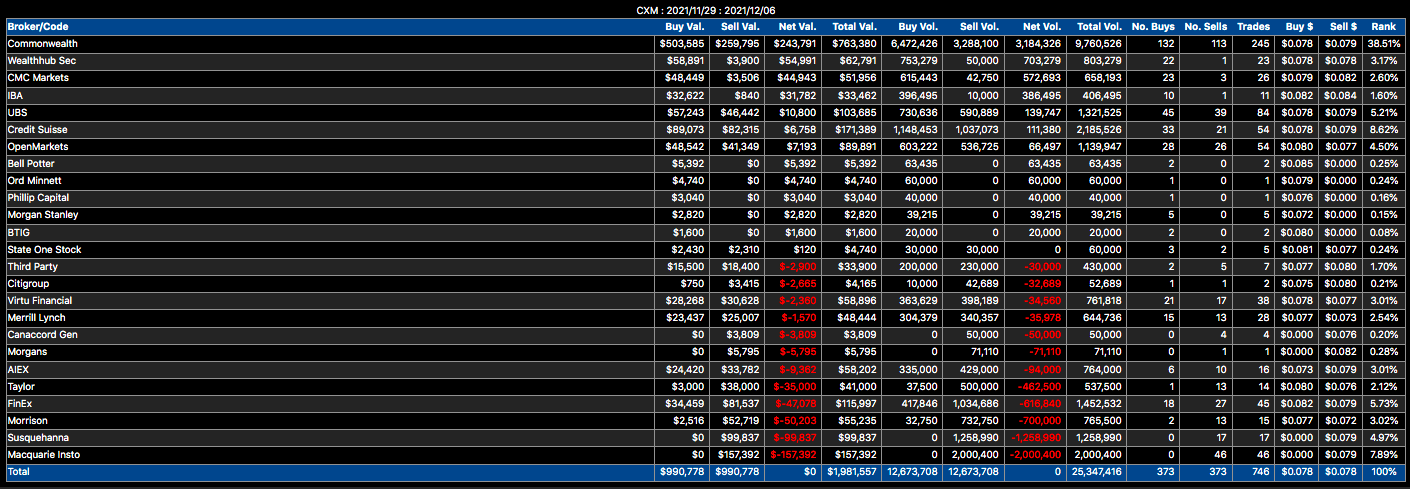
Task: Sort by the No. Sells column header
Action: 1205,27
